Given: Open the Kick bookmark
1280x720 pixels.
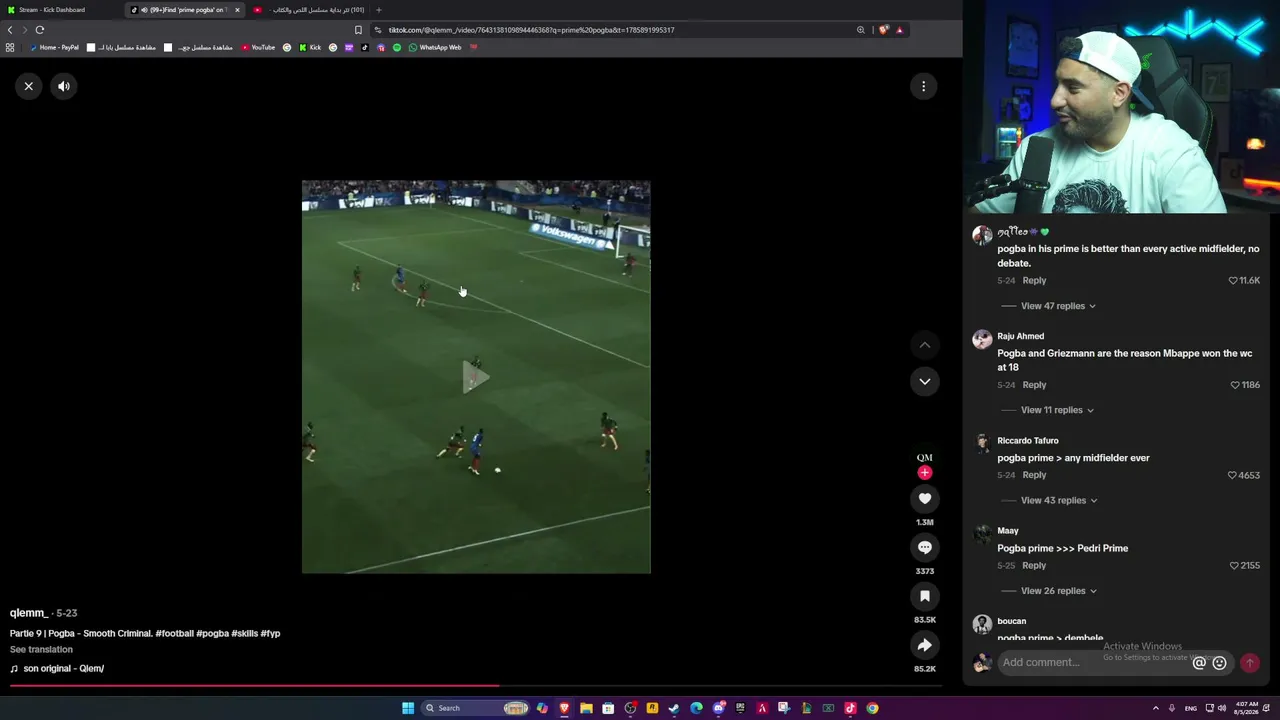Looking at the screenshot, I should point(310,47).
